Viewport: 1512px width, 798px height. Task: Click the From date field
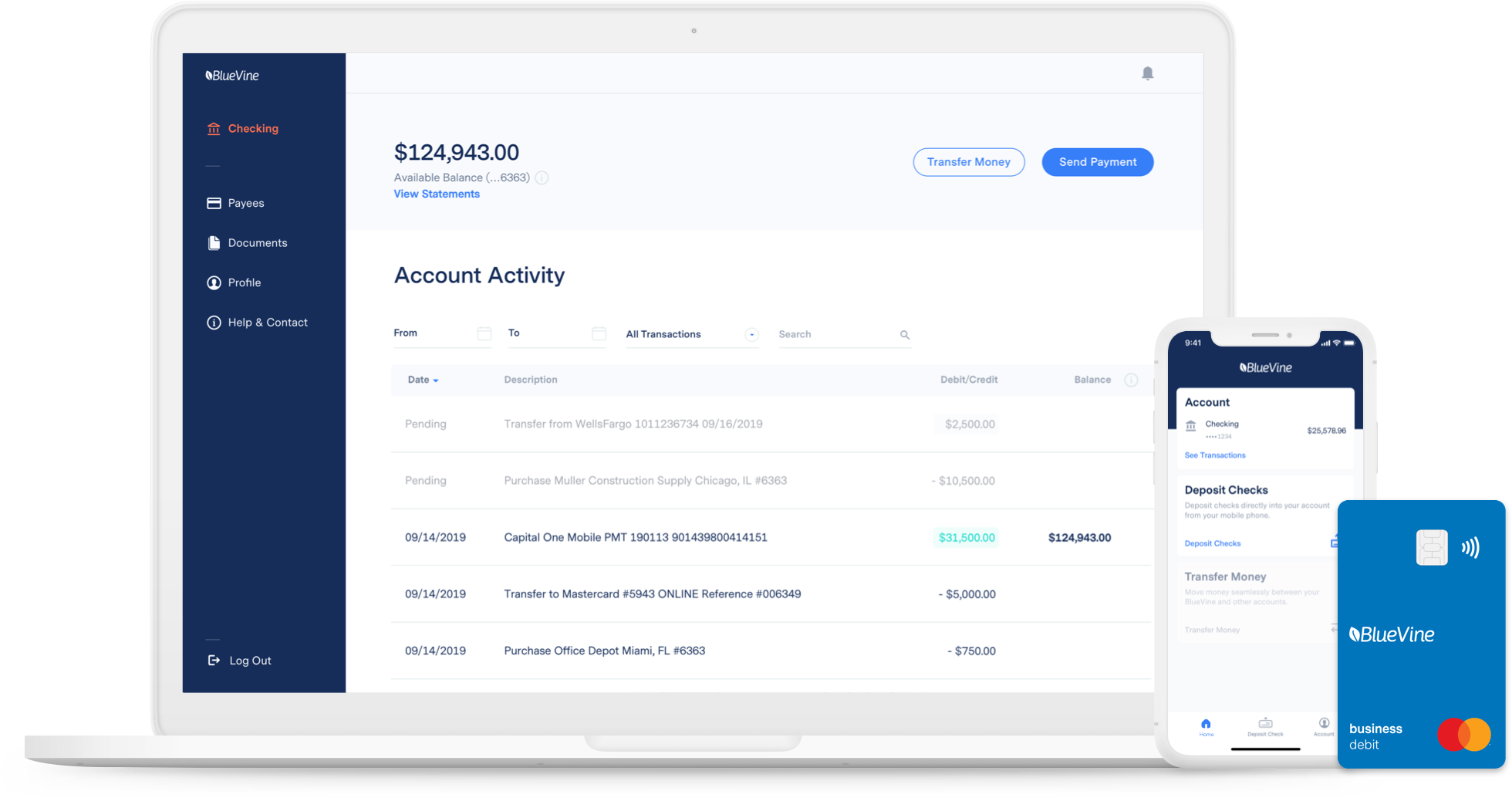[442, 333]
